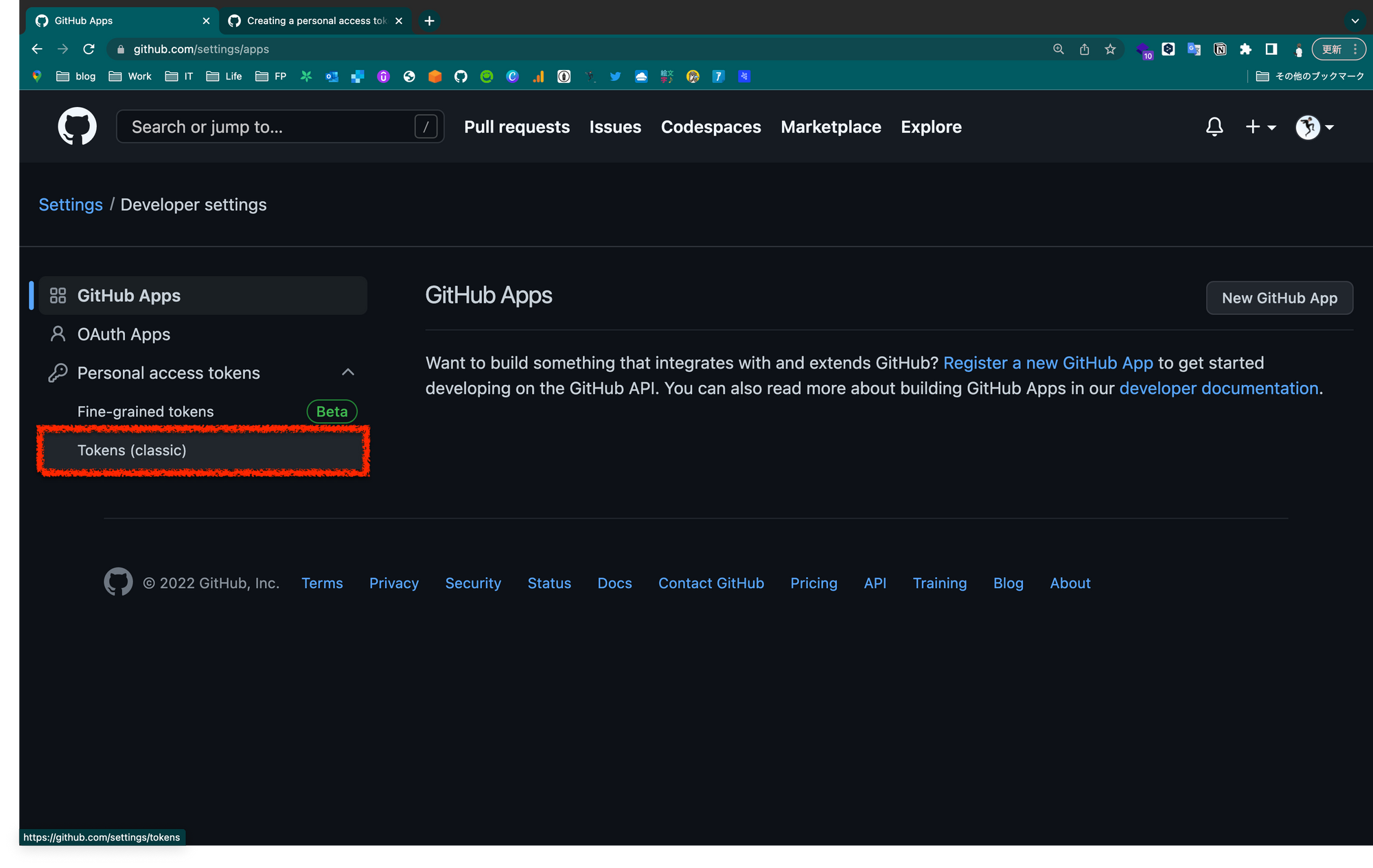This screenshot has width=1373, height=868.
Task: Click the GitHub bookmark icon in bookmarks bar
Action: click(x=461, y=76)
